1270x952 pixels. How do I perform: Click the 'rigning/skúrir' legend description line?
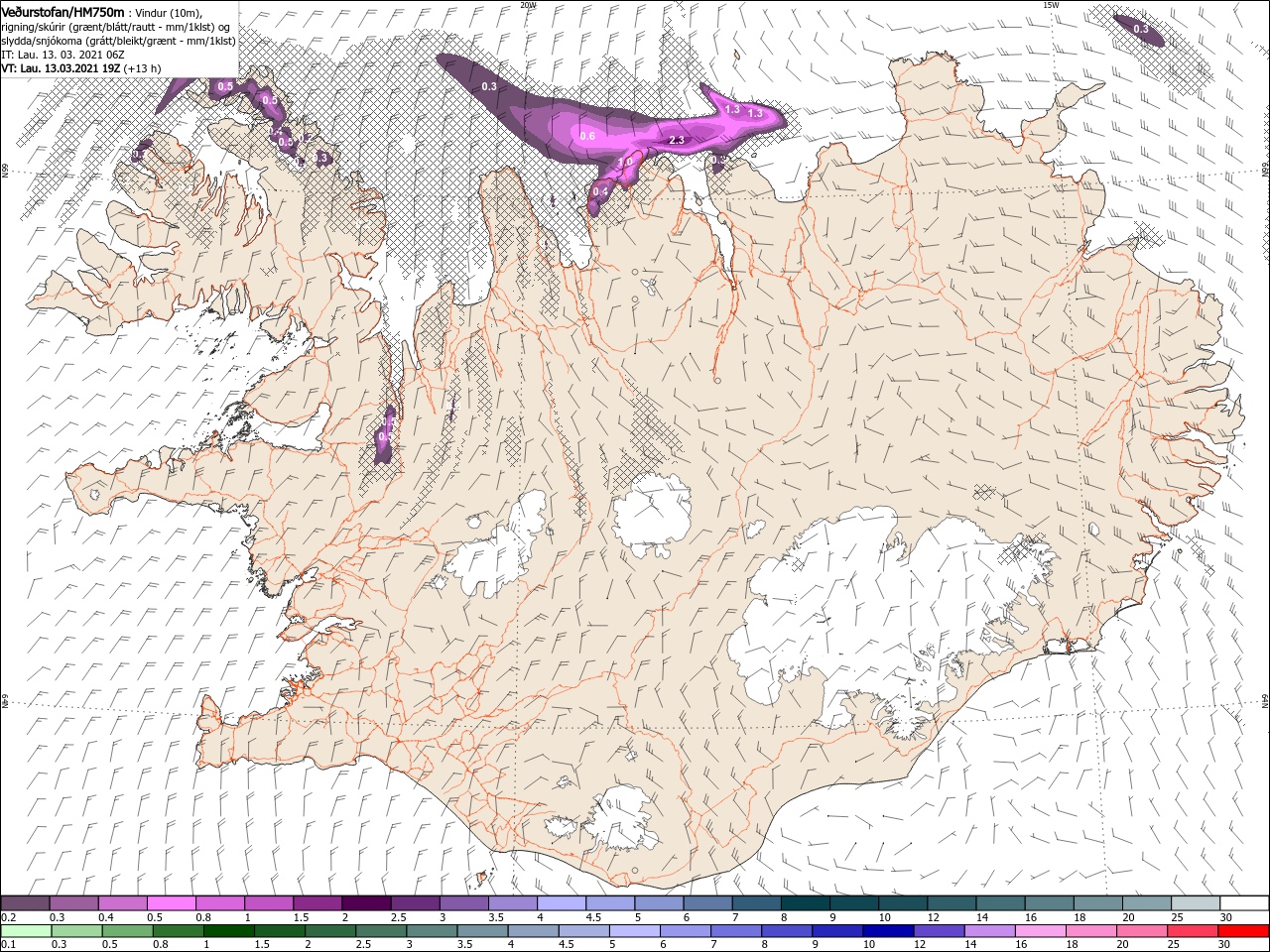coord(116,27)
